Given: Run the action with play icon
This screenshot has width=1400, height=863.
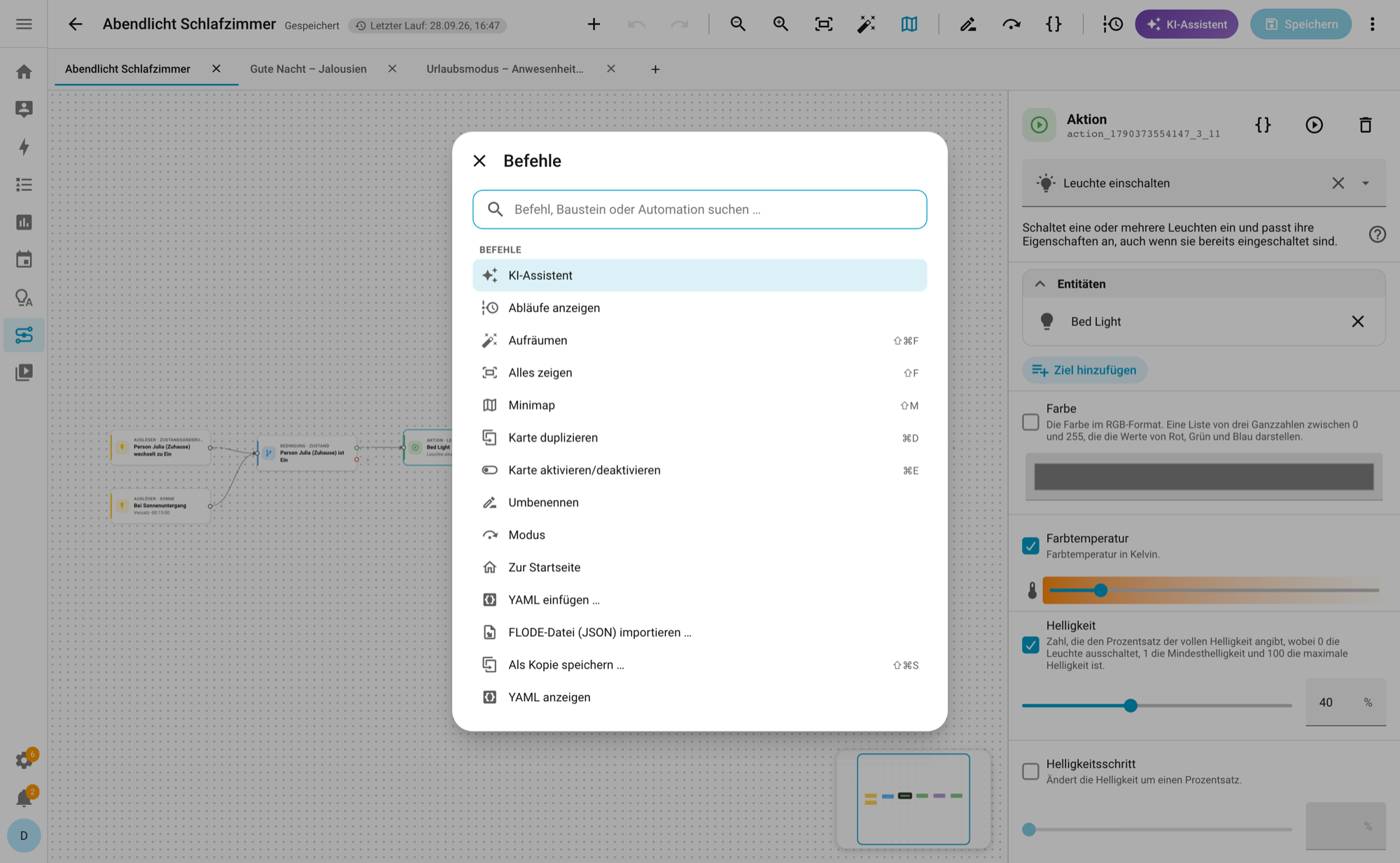Looking at the screenshot, I should 1314,125.
